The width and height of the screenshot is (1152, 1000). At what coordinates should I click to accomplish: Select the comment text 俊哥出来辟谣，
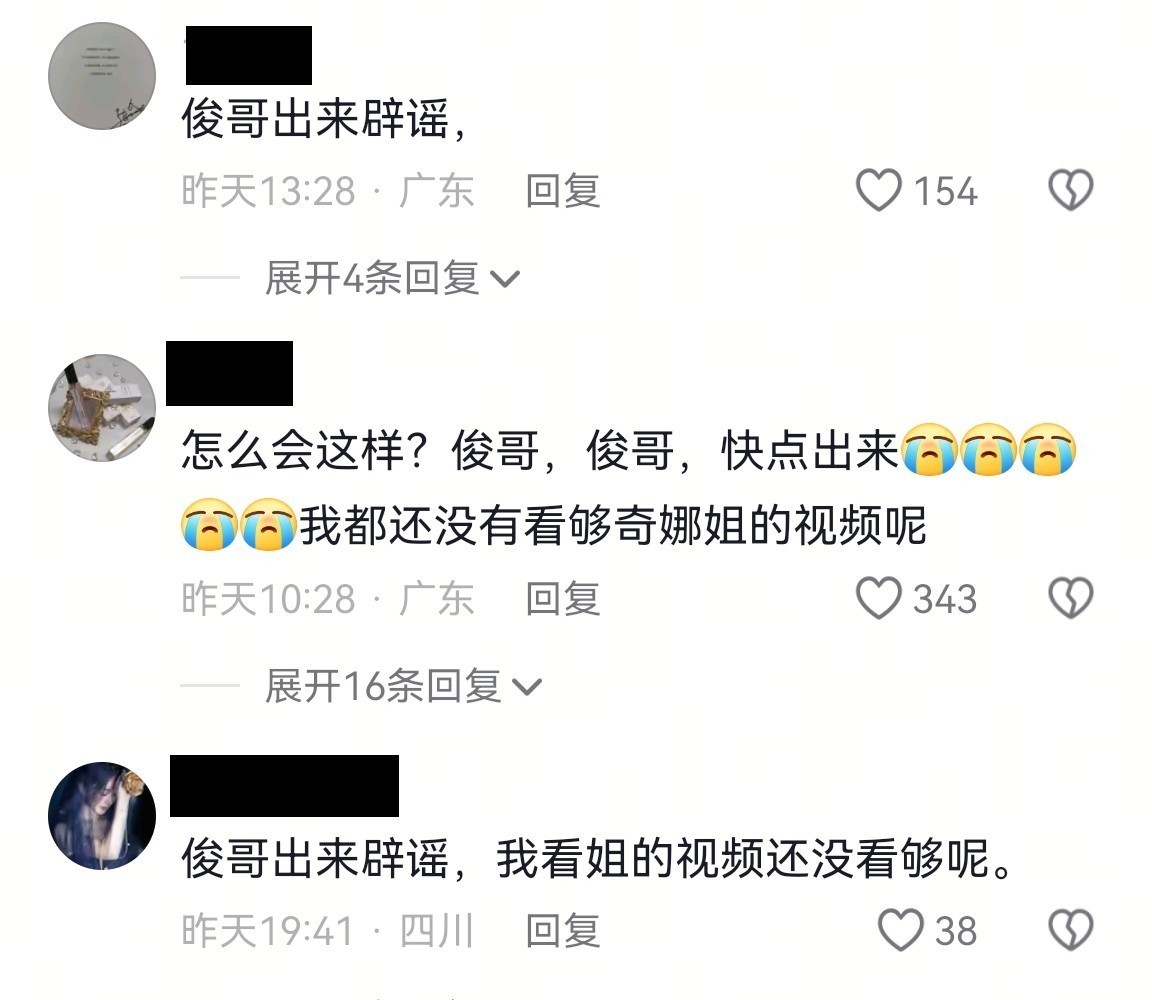(x=324, y=118)
